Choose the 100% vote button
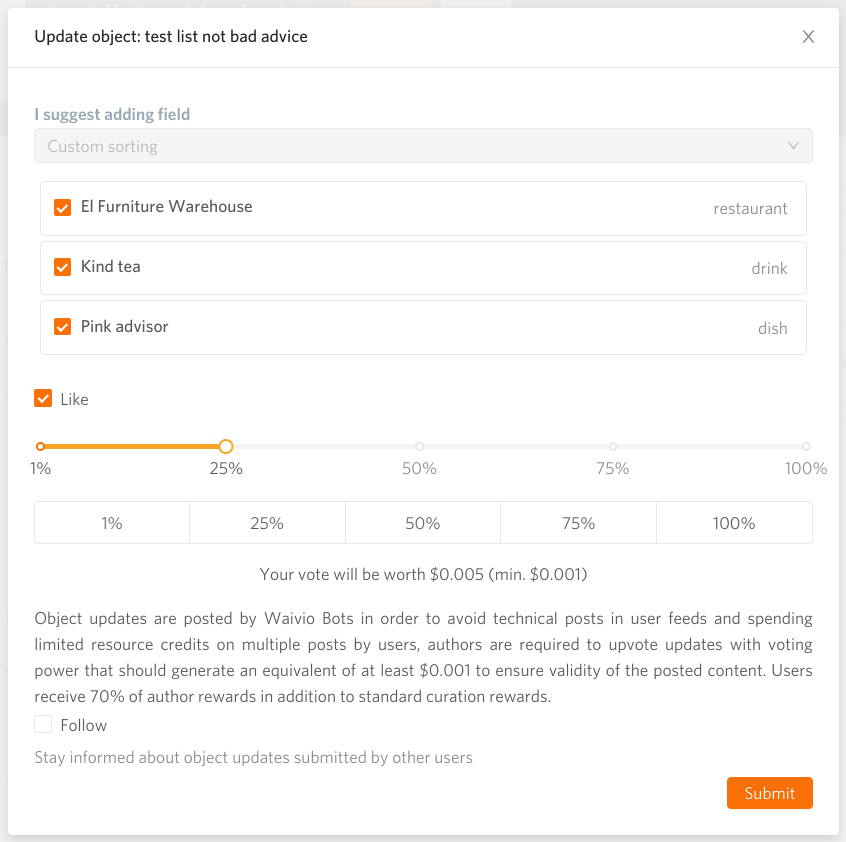This screenshot has height=842, width=846. coord(734,523)
